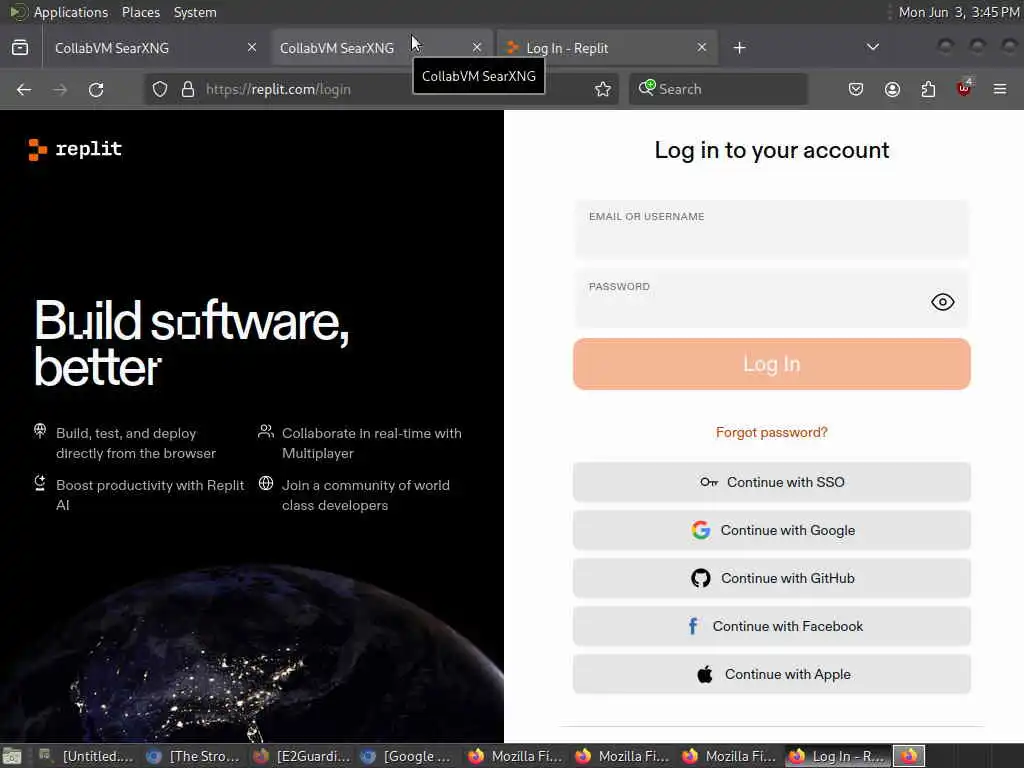The width and height of the screenshot is (1024, 768).
Task: Open the Applications menu
Action: tap(71, 12)
